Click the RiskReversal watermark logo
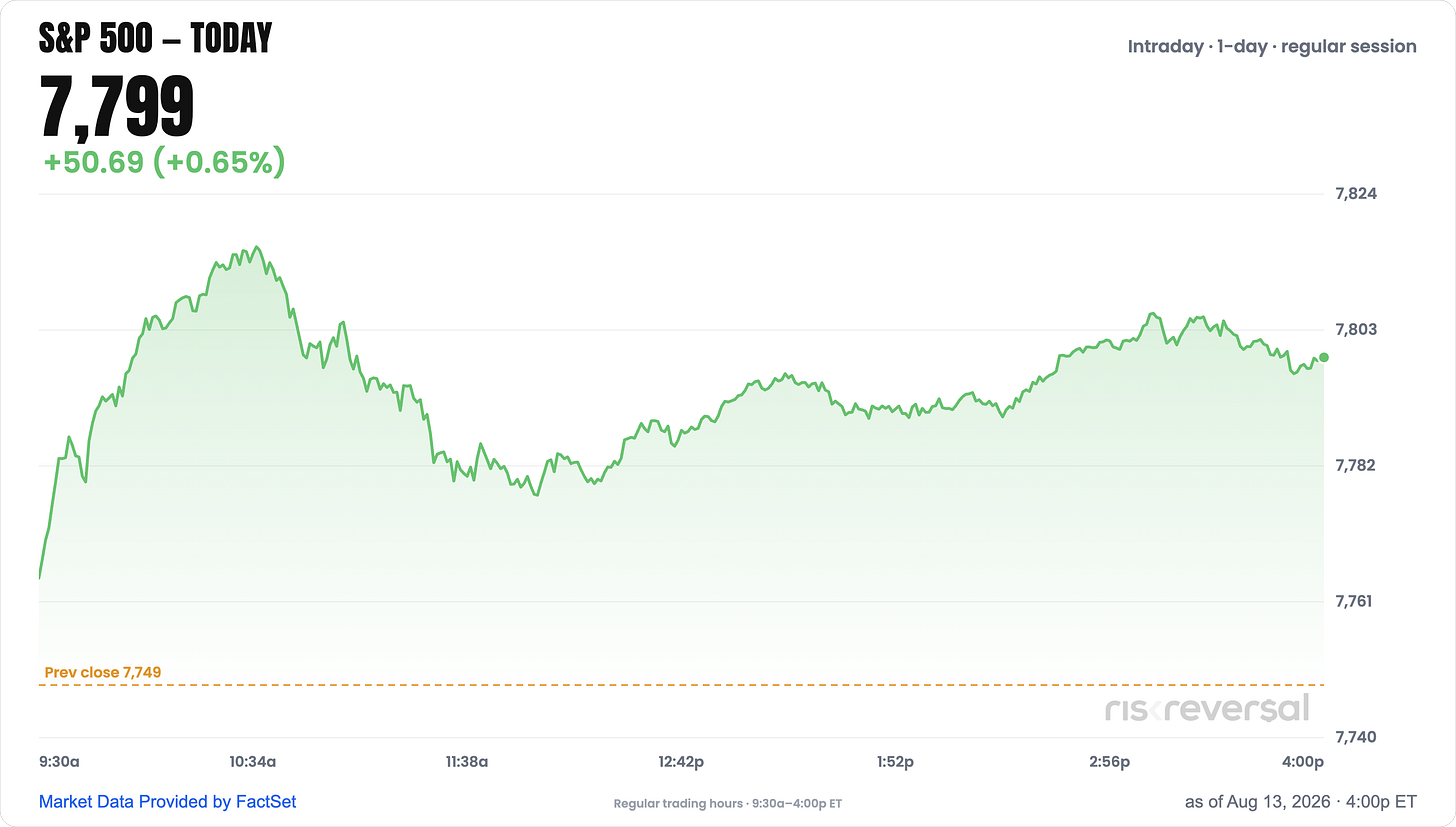The image size is (1456, 827). 1207,709
